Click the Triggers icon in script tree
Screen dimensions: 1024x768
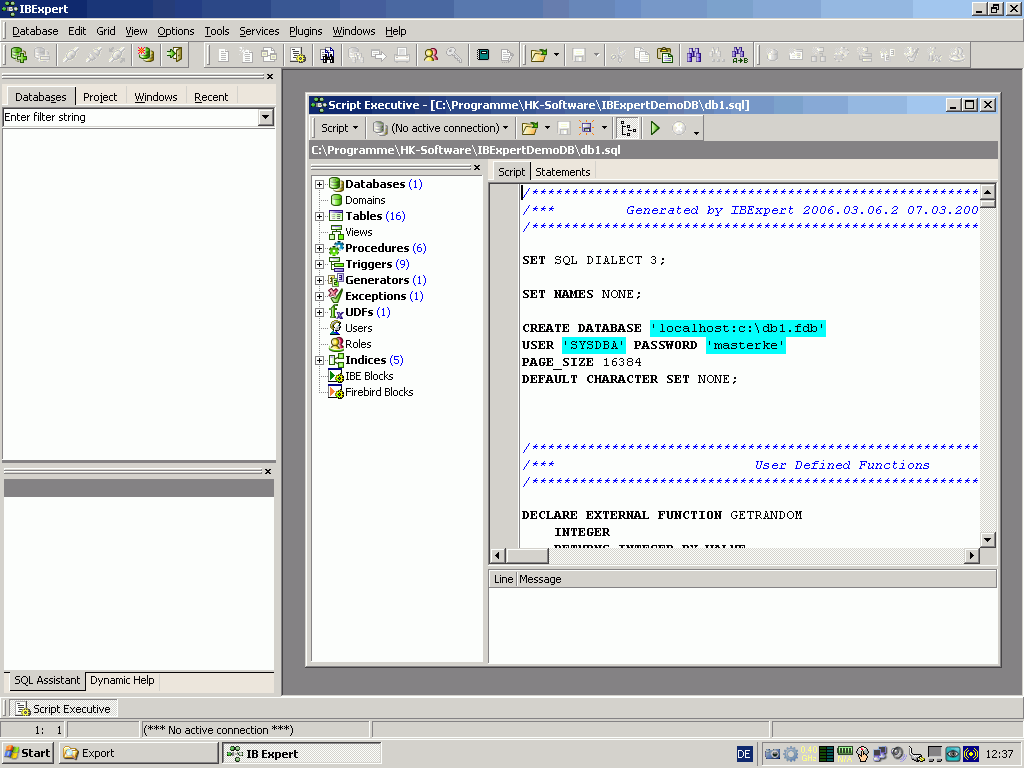click(x=336, y=264)
